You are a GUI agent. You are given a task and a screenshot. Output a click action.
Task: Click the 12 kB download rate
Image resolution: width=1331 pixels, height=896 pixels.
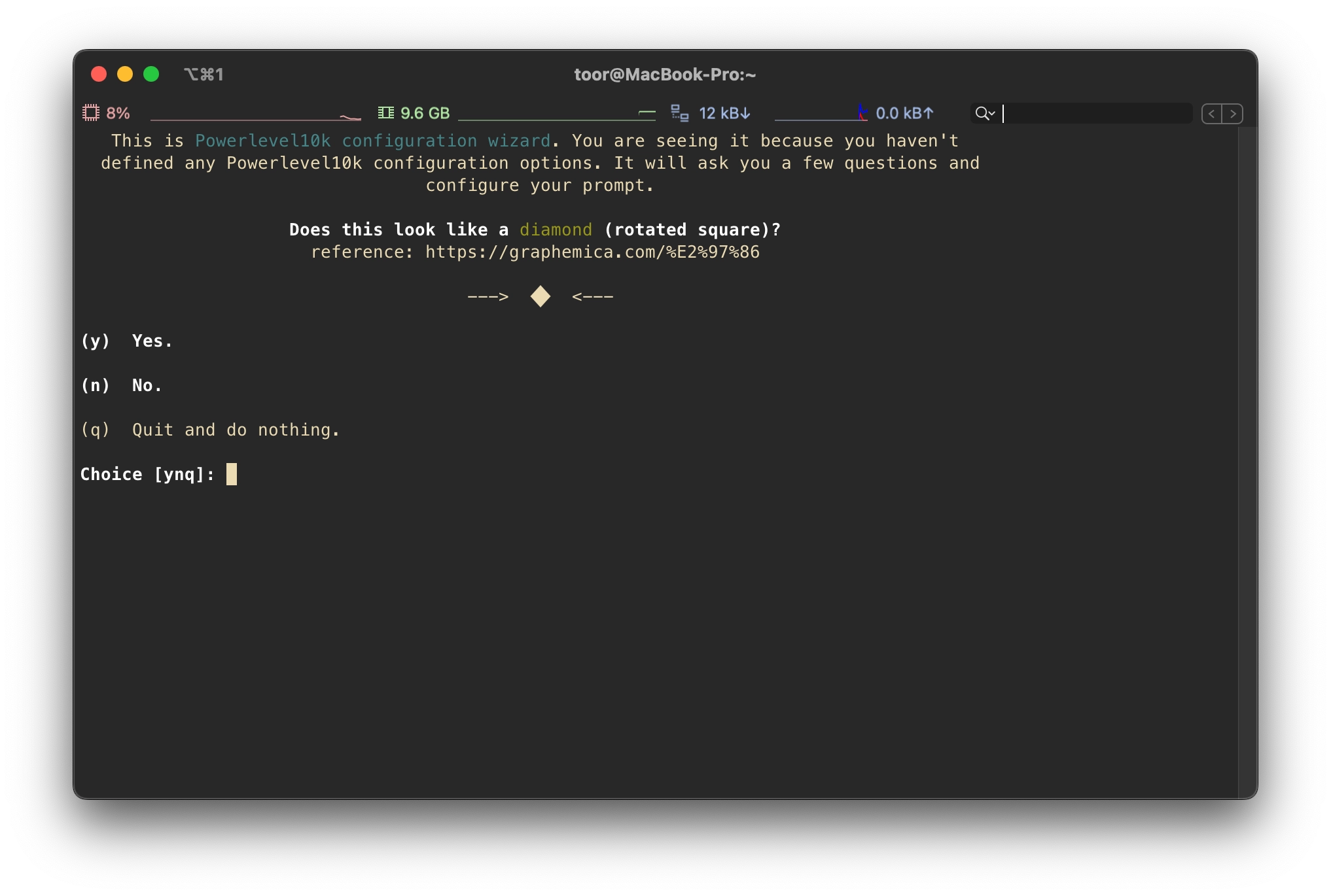pos(724,113)
